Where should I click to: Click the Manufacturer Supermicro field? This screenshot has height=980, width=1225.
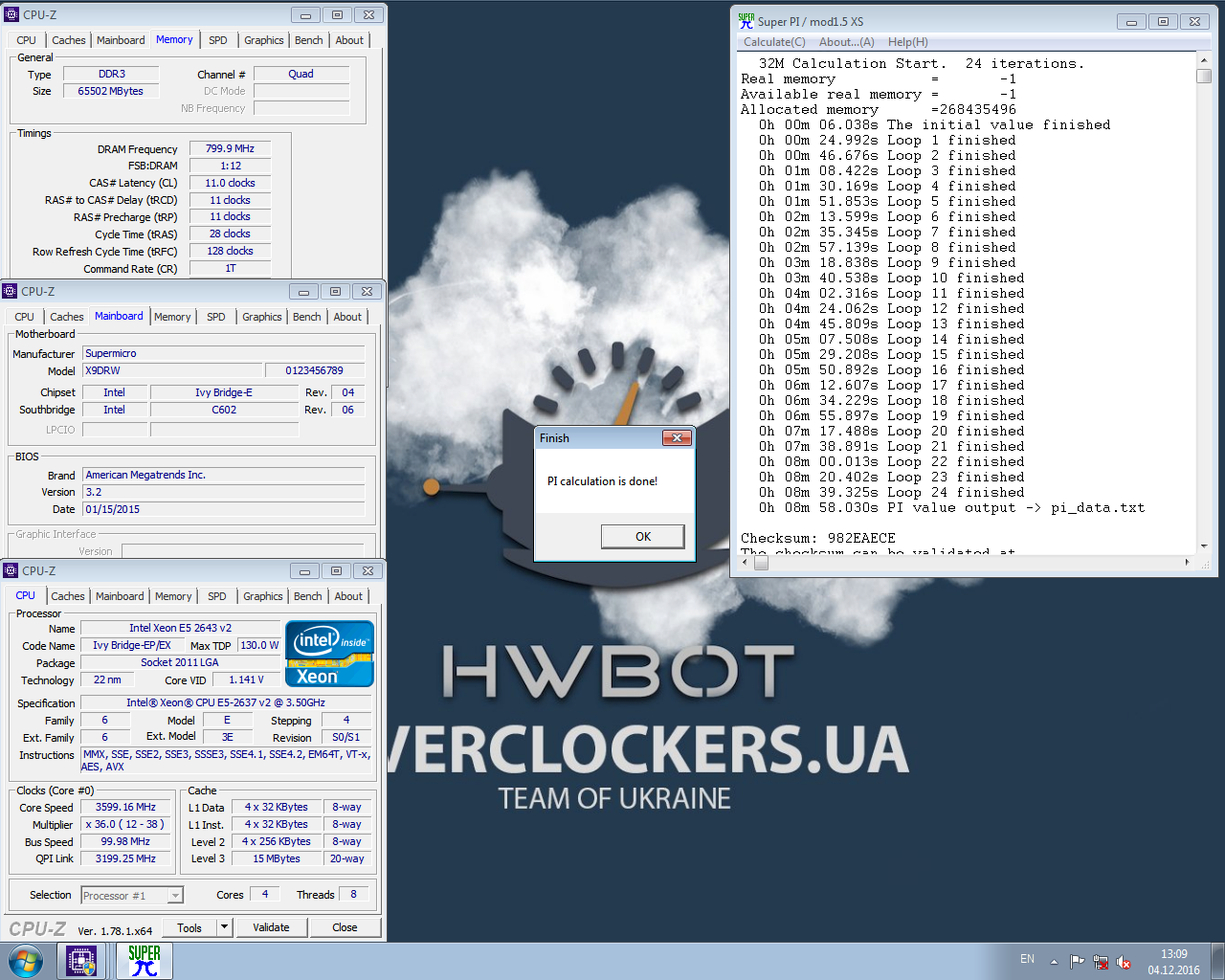point(223,353)
